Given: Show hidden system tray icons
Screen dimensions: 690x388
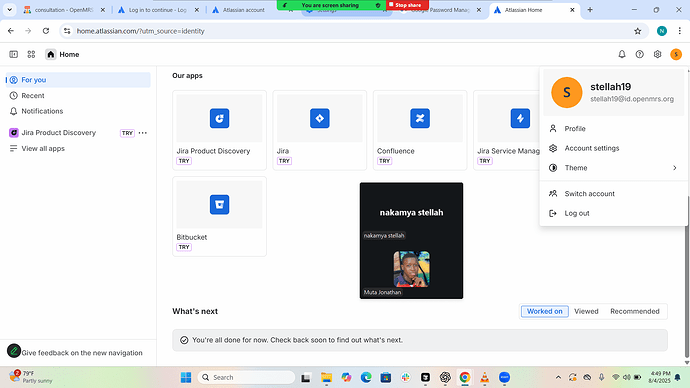Looking at the screenshot, I should [558, 377].
